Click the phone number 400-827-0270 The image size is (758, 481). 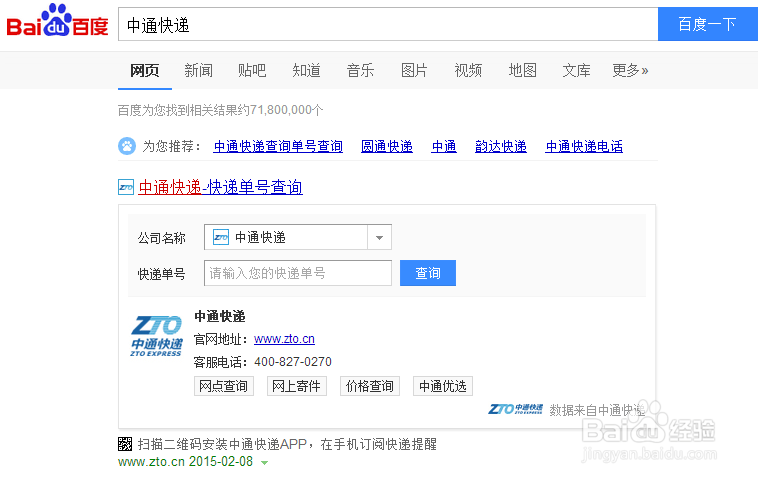point(293,362)
